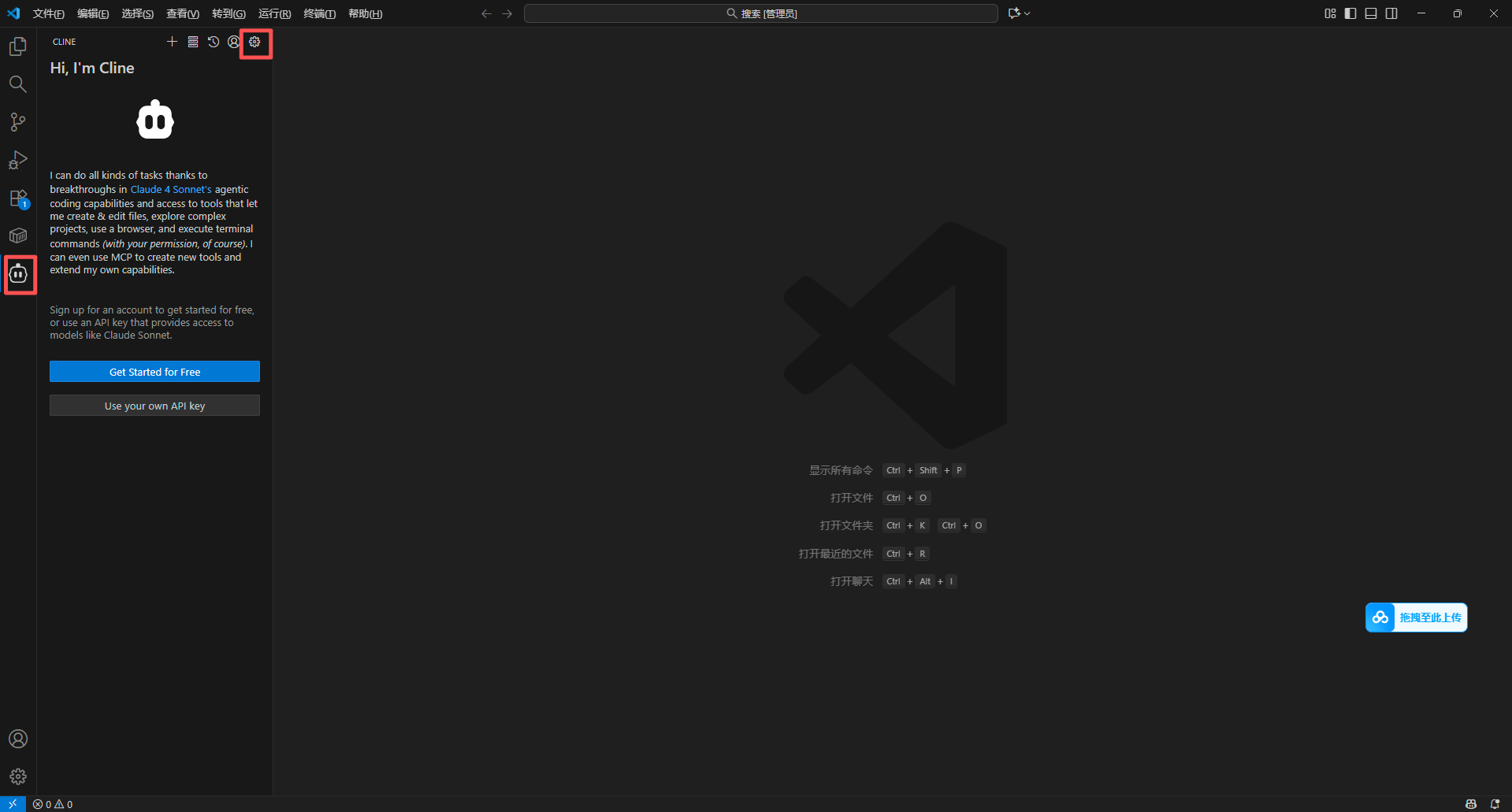The height and width of the screenshot is (812, 1512).
Task: Click Use your own API key button
Action: coord(154,406)
